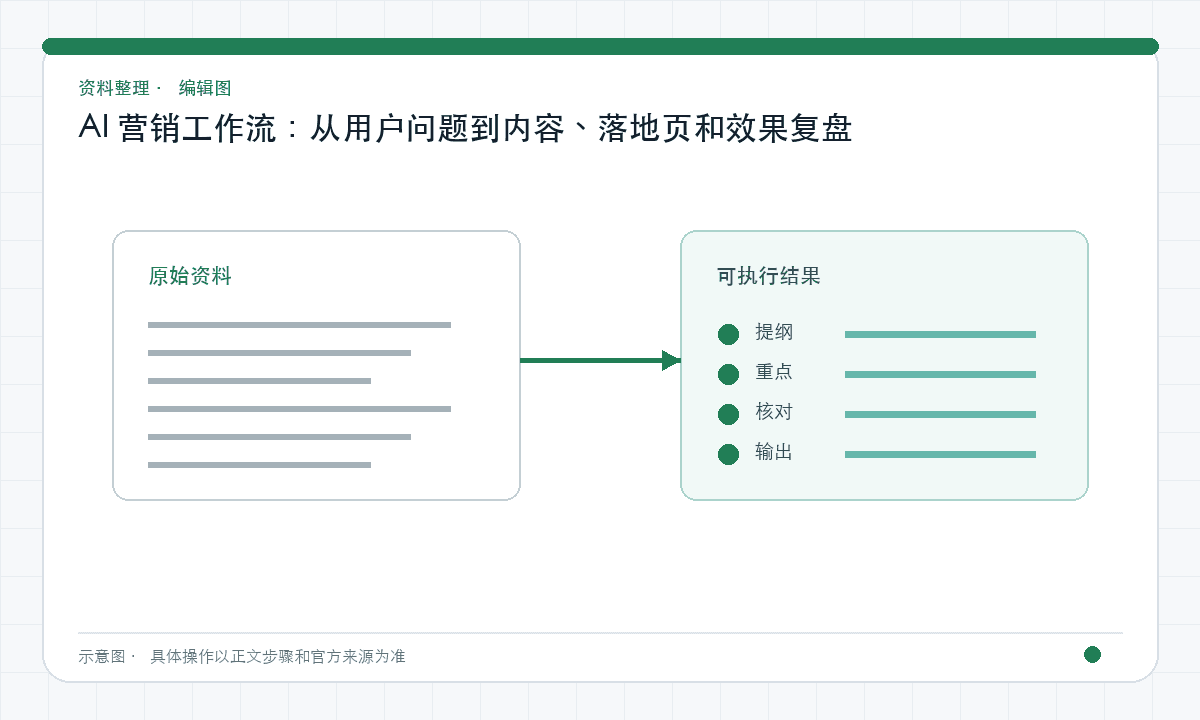Image resolution: width=1200 pixels, height=720 pixels.
Task: Click the 输出 label
Action: point(774,452)
